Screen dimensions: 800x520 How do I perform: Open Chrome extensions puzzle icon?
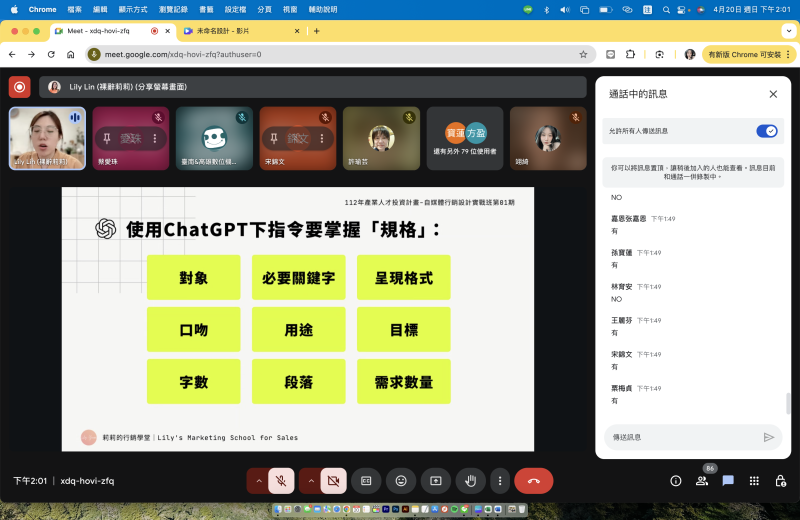(x=630, y=54)
